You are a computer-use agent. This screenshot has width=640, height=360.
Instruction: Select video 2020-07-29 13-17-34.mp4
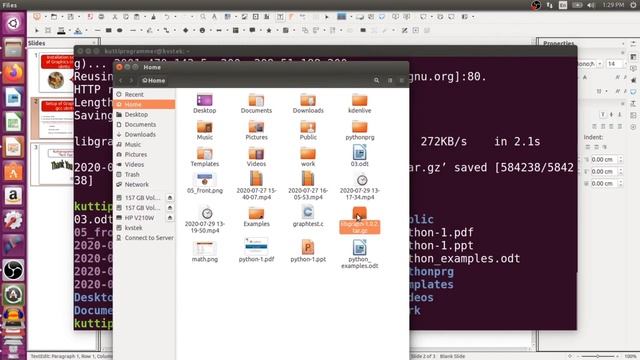360,187
